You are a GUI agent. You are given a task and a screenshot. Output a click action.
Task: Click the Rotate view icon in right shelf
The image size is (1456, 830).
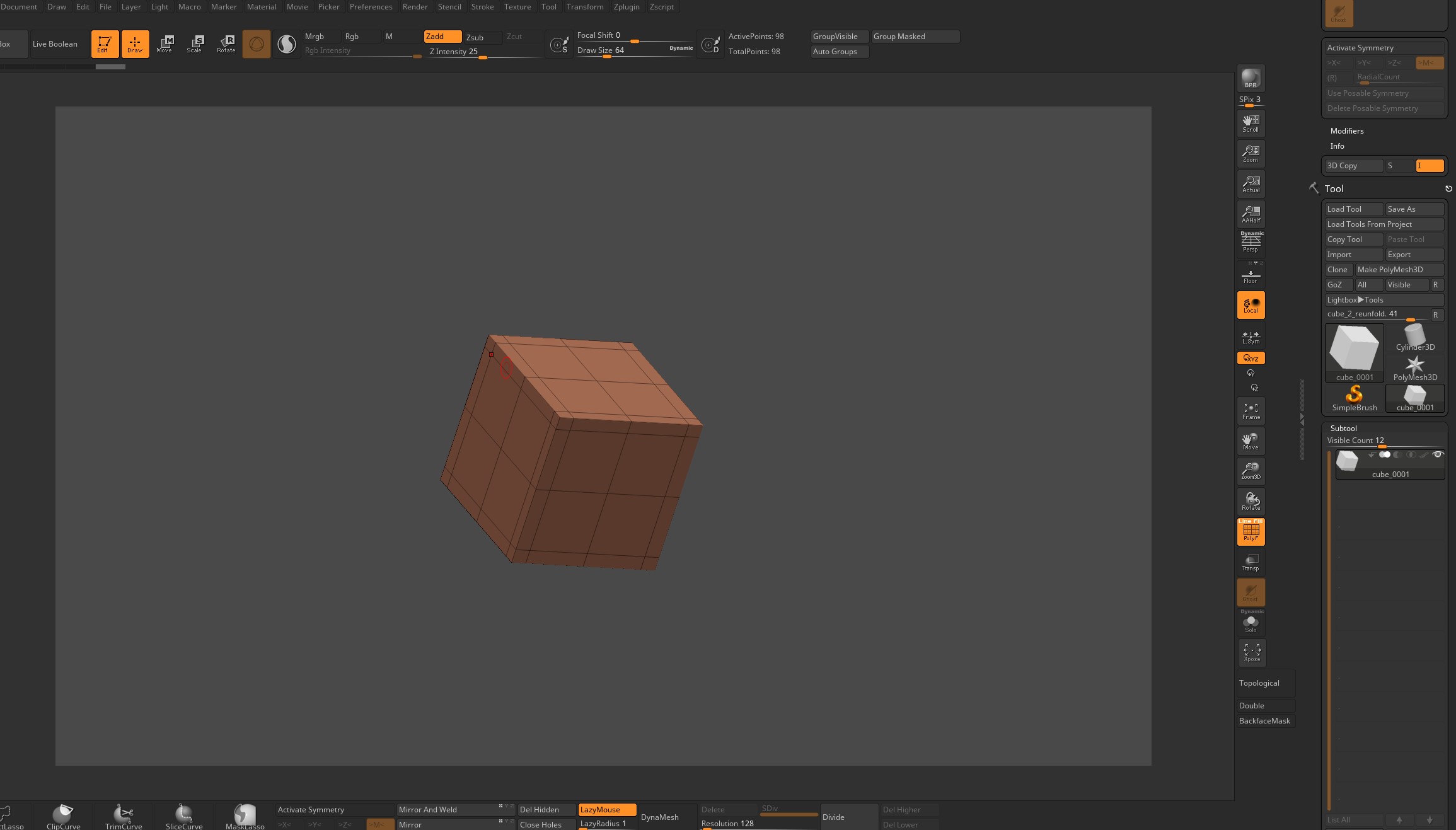point(1251,502)
